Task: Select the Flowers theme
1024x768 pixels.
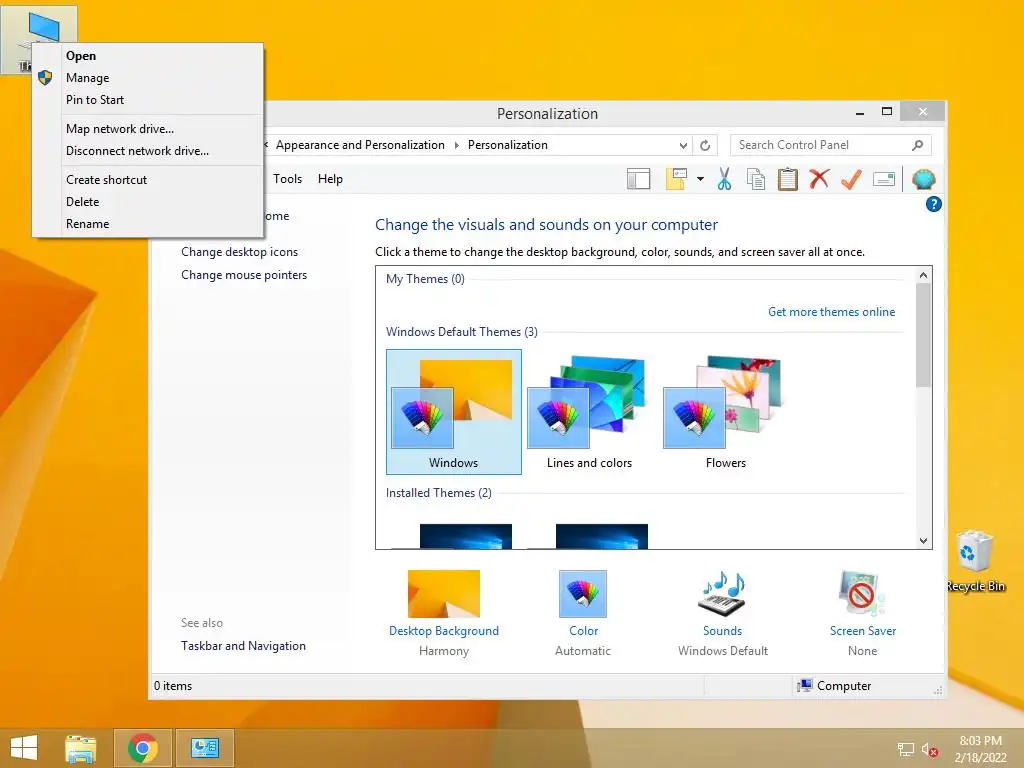Action: (725, 411)
